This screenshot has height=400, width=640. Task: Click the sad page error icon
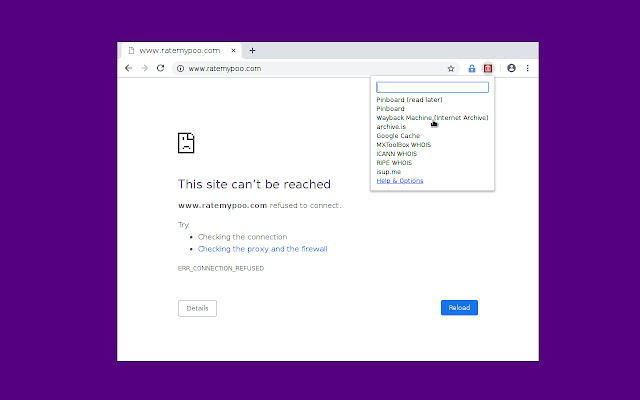click(186, 143)
